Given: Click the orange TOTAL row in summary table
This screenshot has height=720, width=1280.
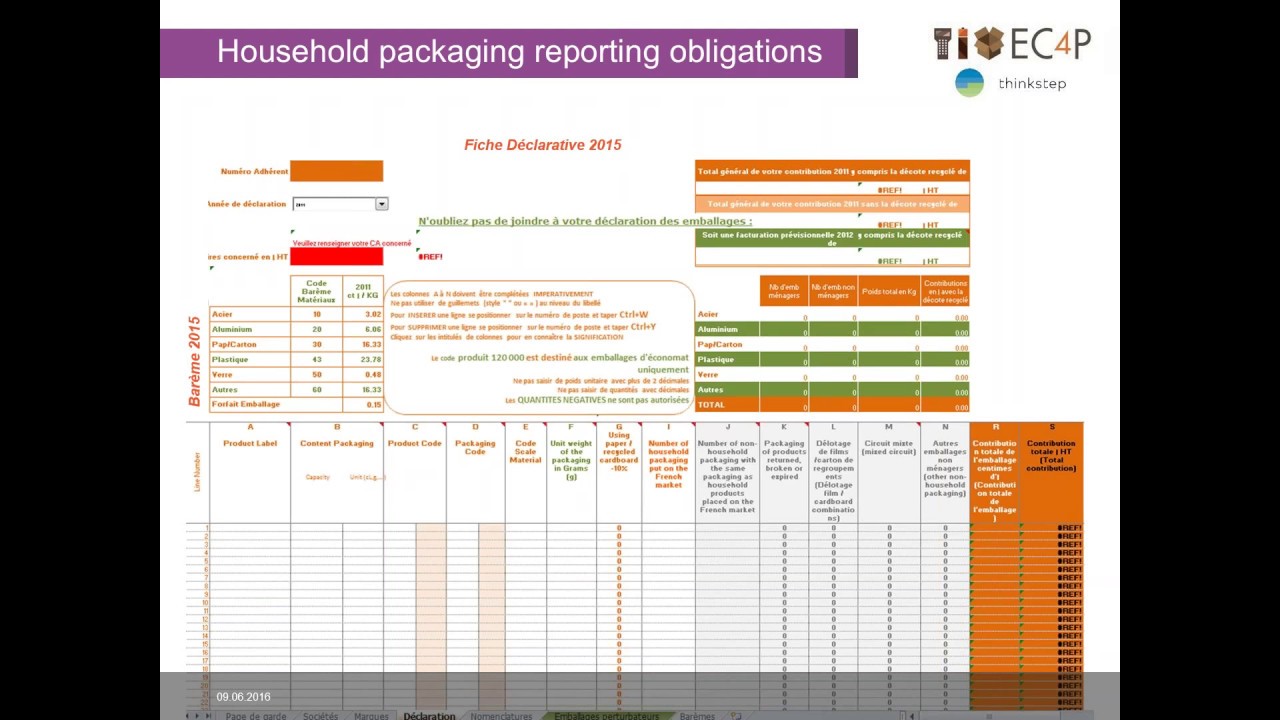Looking at the screenshot, I should 832,405.
